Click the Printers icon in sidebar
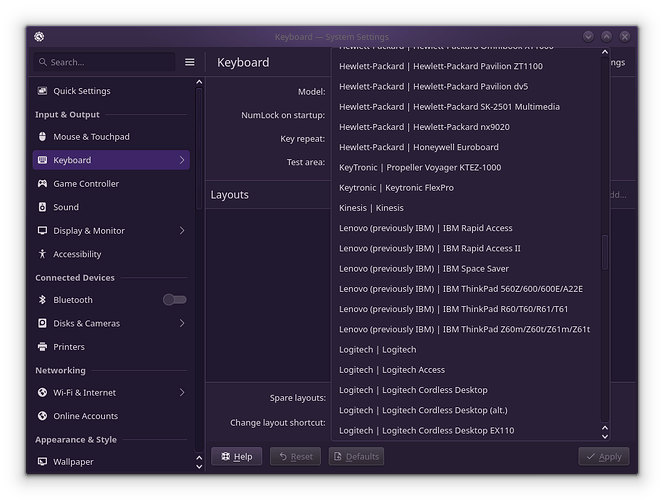664x500 pixels. [42, 347]
